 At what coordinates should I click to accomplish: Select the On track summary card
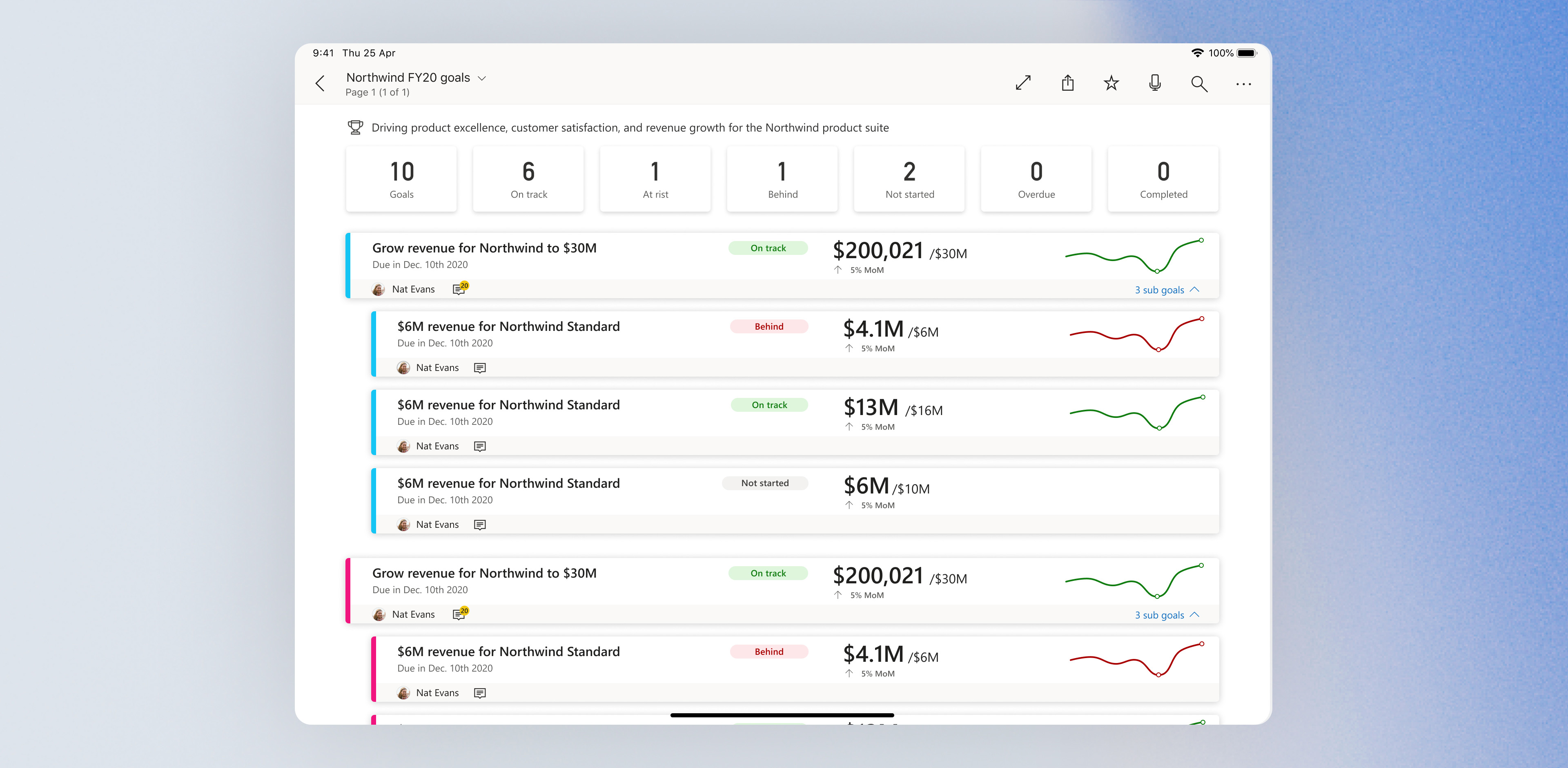[x=528, y=179]
